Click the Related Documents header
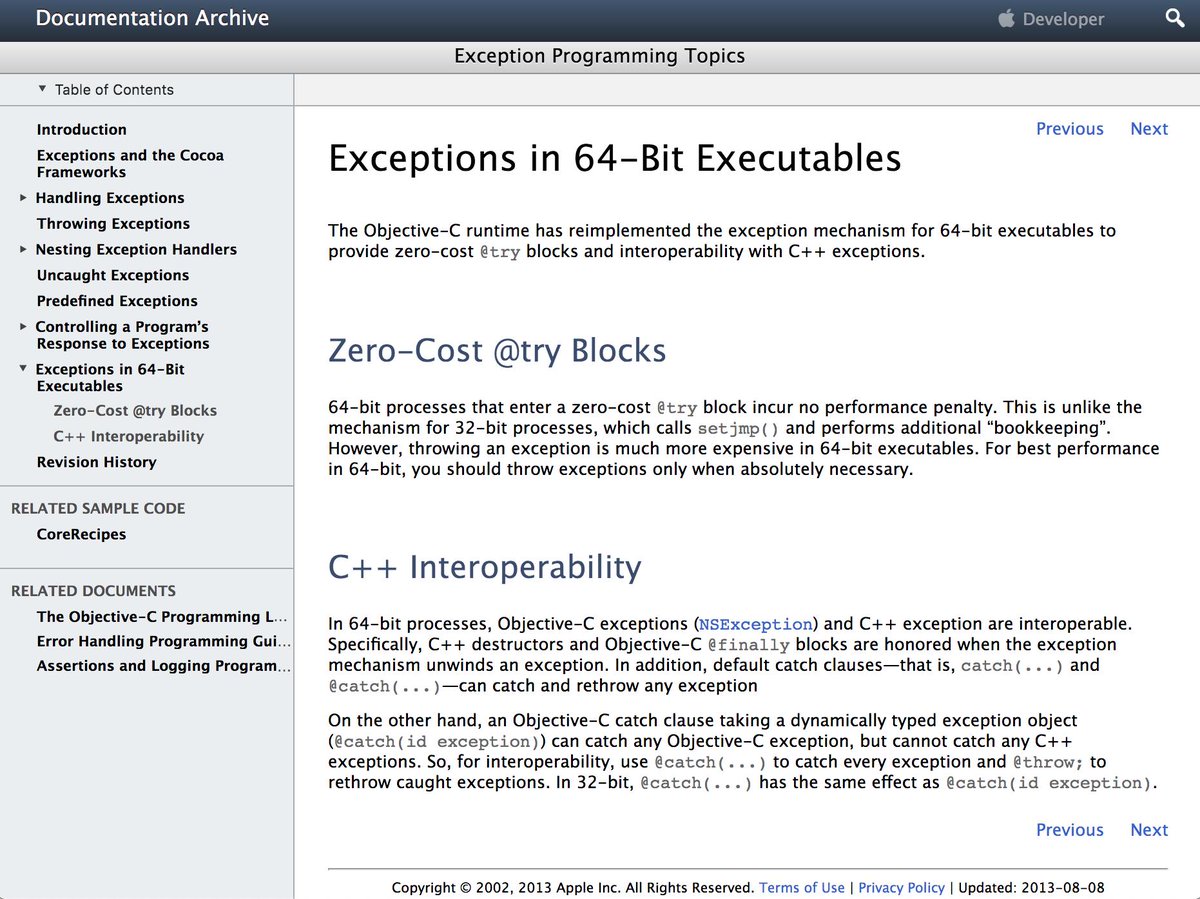Viewport: 1200px width, 899px height. [x=93, y=591]
